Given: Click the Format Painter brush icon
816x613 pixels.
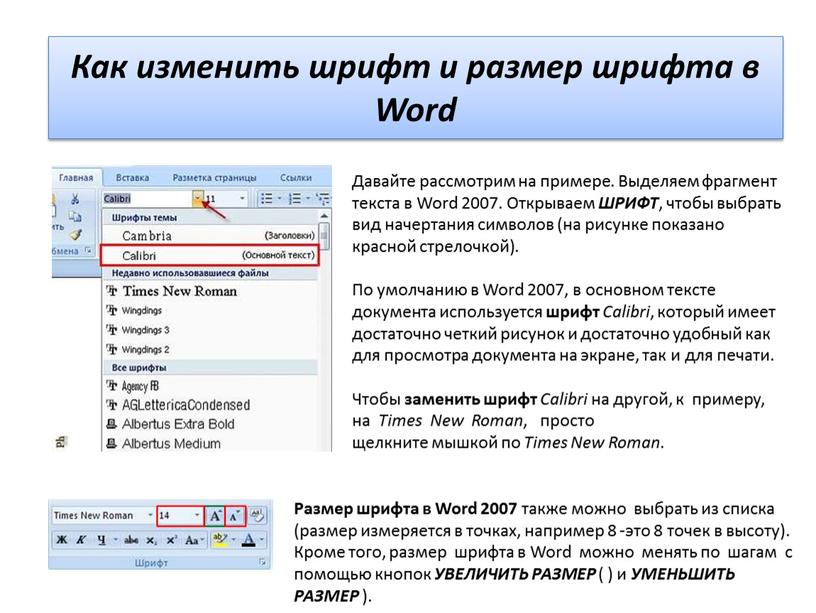Looking at the screenshot, I should (76, 234).
